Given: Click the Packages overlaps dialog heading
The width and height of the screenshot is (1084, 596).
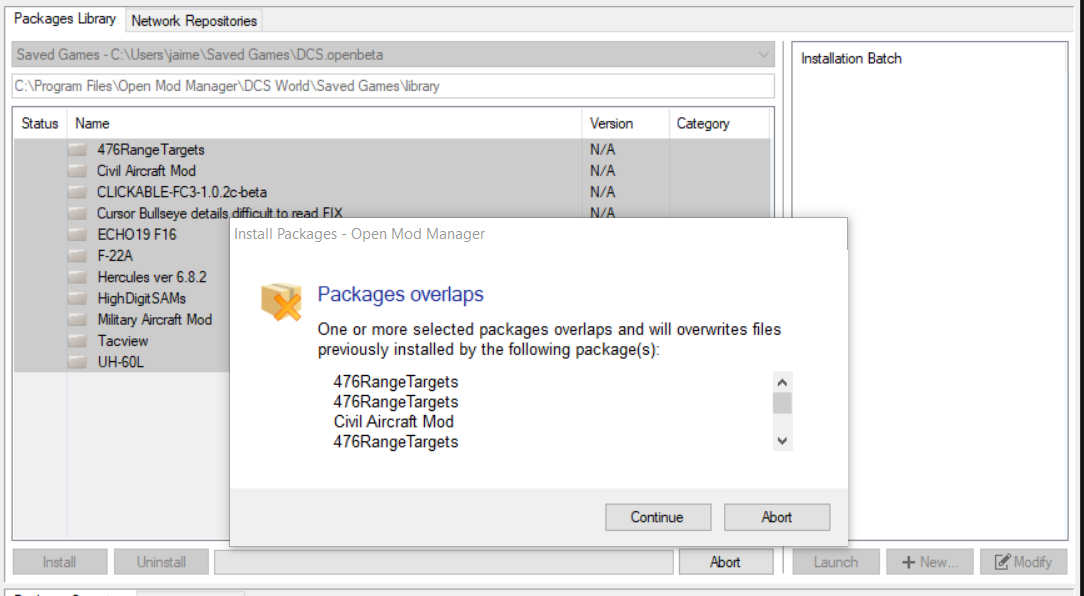Looking at the screenshot, I should pos(400,295).
